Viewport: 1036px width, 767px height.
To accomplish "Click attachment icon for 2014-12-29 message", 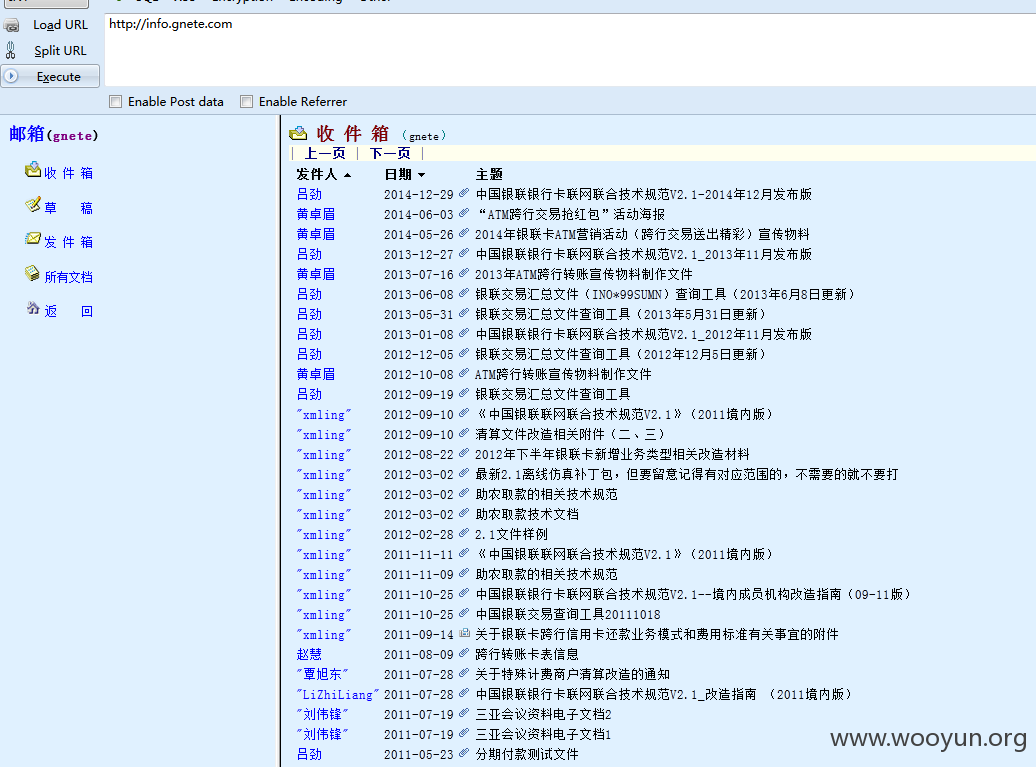I will pyautogui.click(x=464, y=194).
